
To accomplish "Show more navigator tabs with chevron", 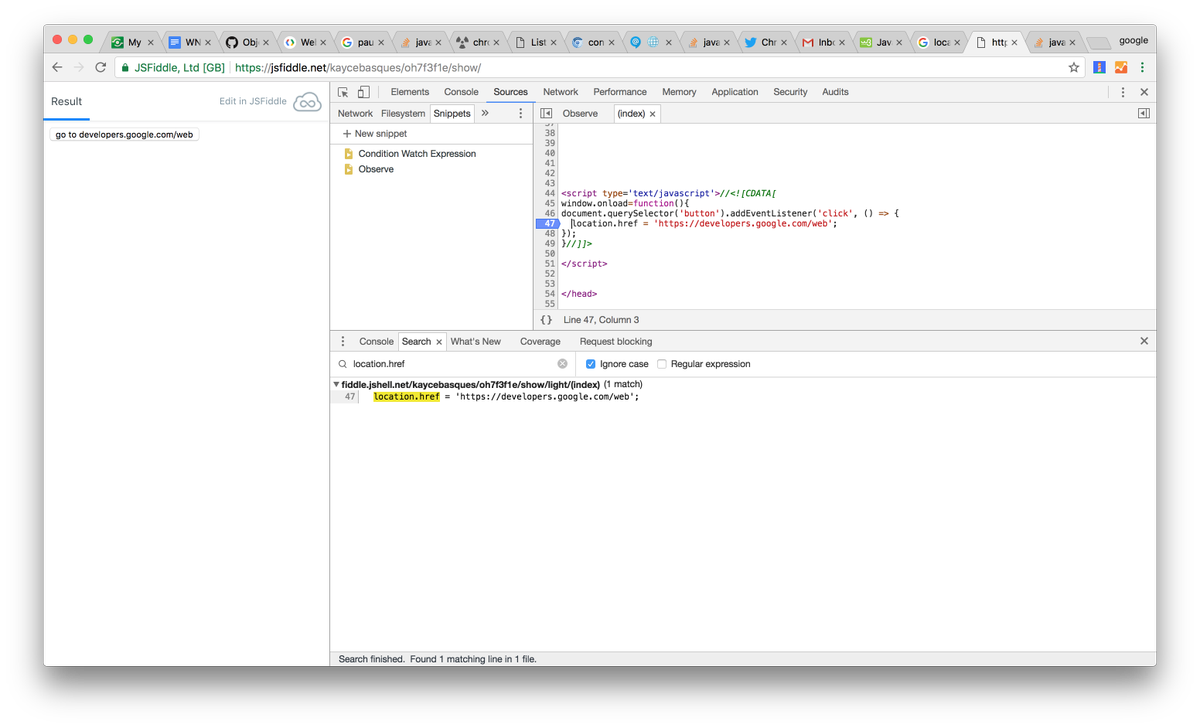I will pos(485,113).
